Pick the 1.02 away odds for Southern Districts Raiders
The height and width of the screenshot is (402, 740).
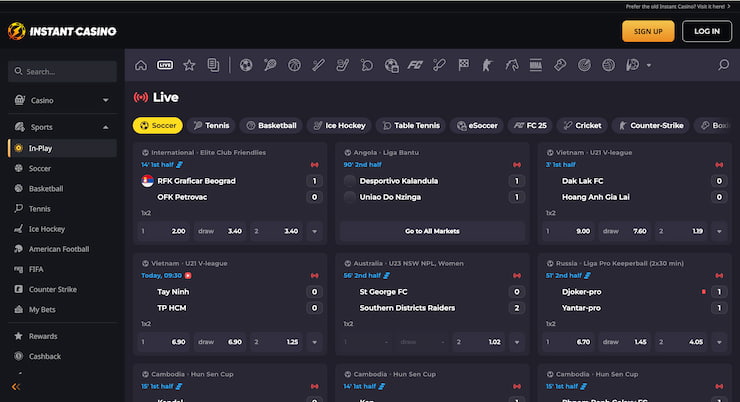tap(479, 342)
